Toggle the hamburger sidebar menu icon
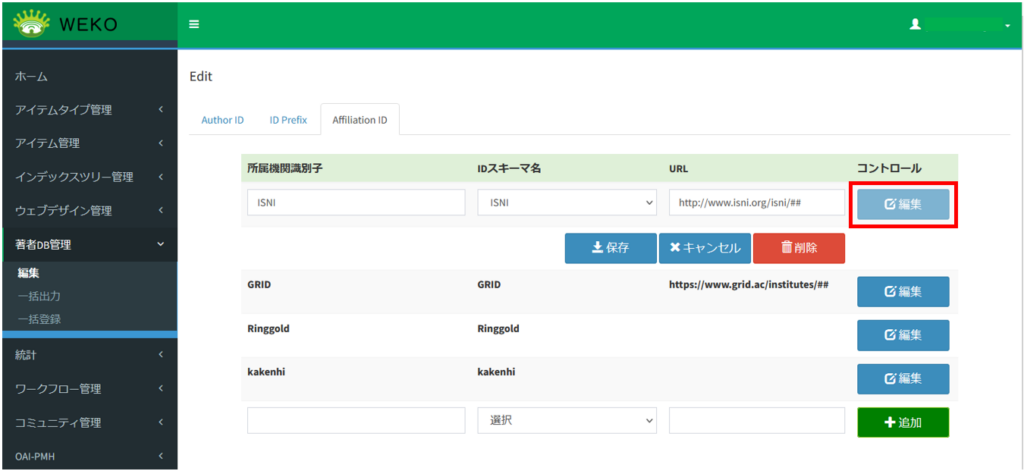 pos(194,24)
